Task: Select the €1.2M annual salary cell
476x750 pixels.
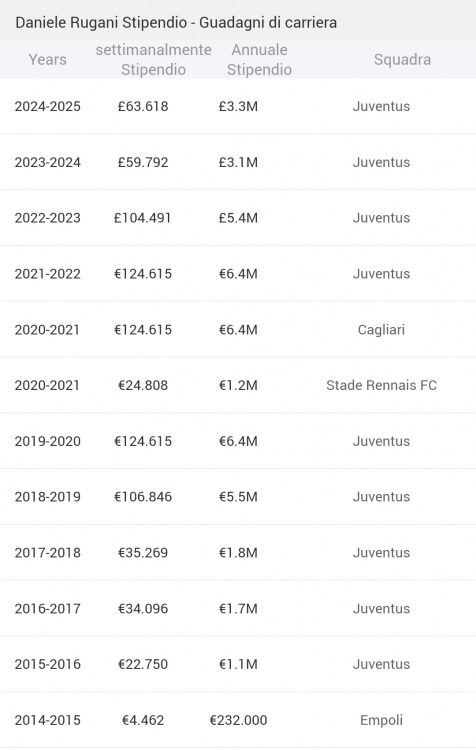Action: coord(238,385)
